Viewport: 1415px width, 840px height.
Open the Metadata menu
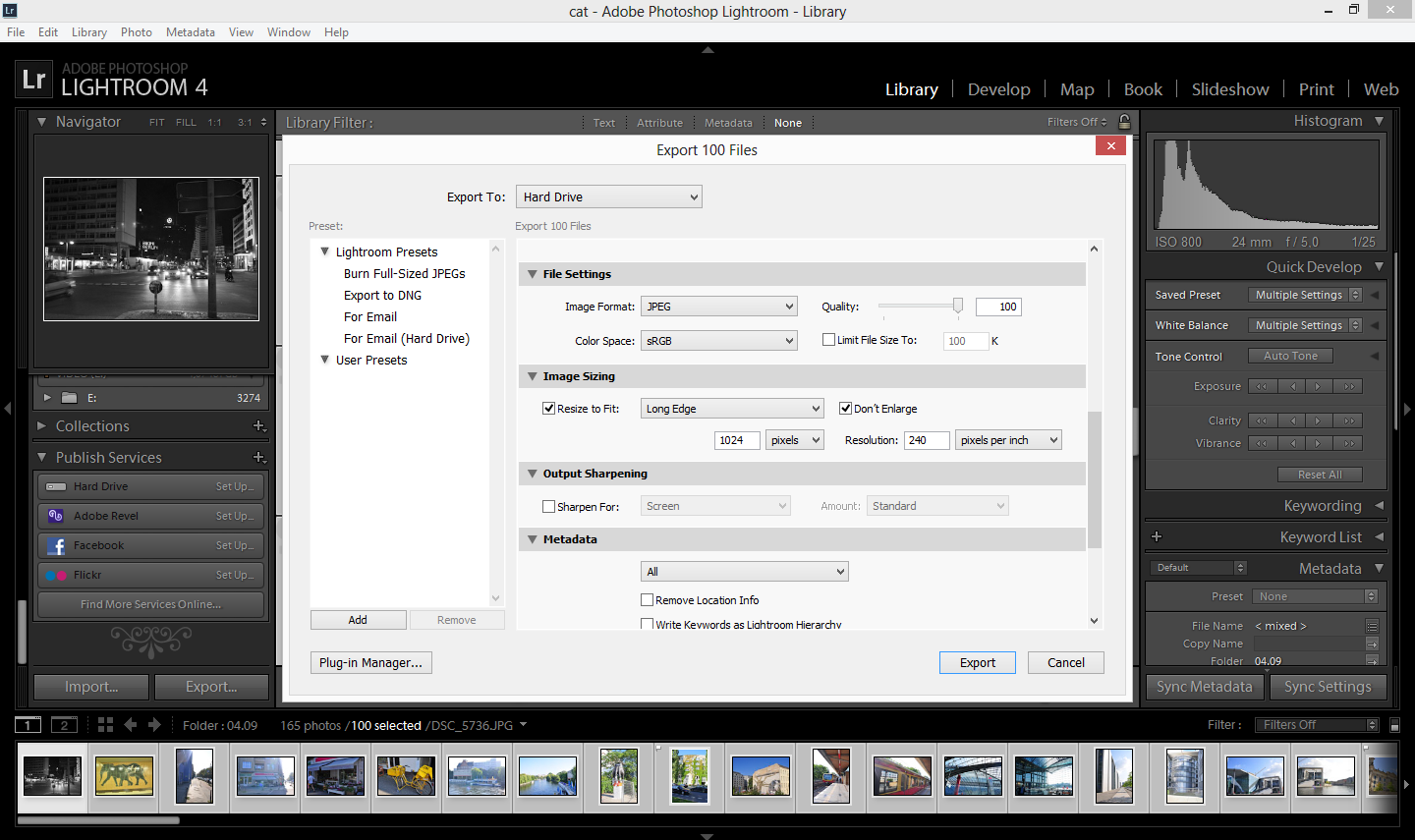(191, 32)
